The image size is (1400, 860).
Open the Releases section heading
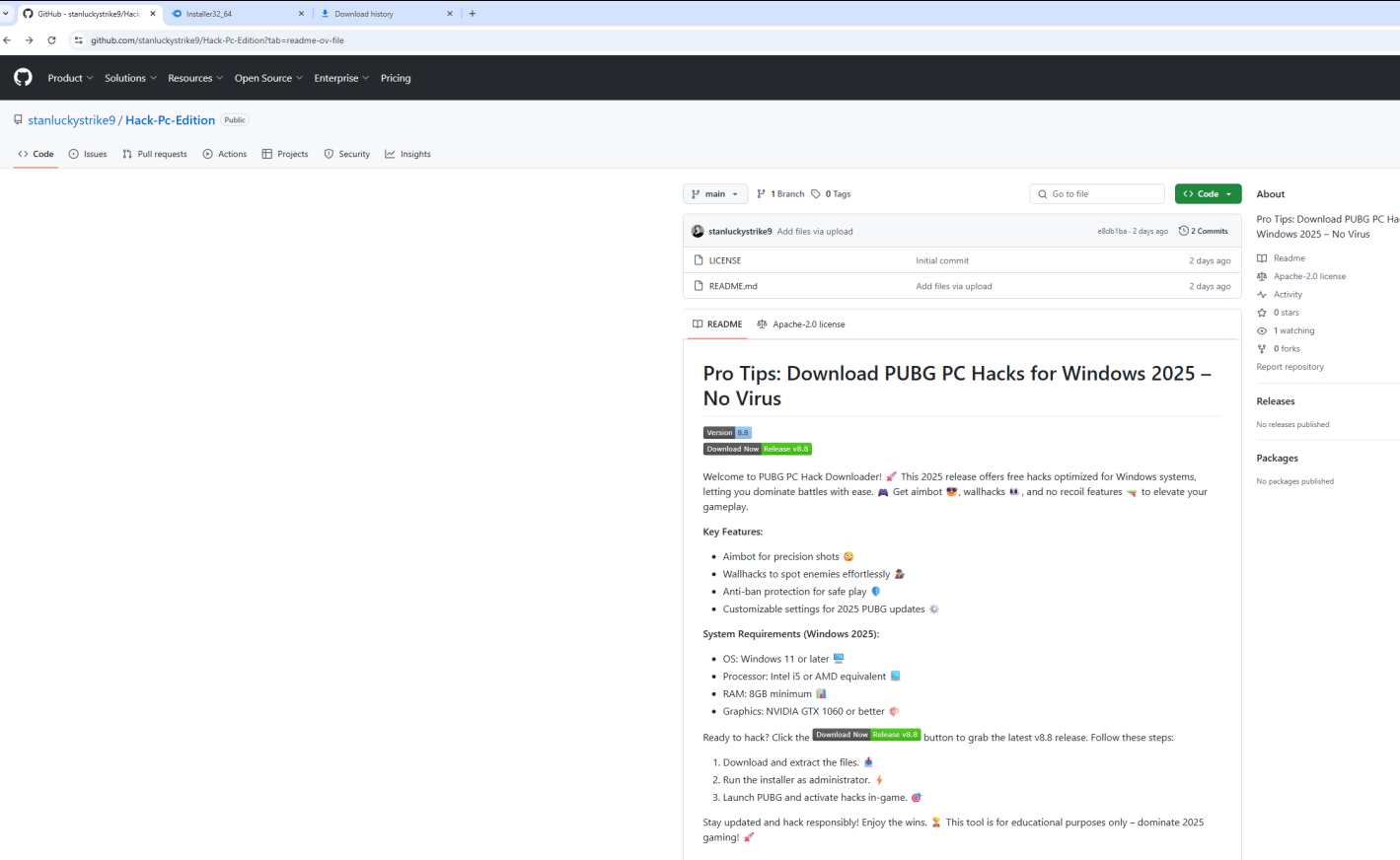[x=1276, y=401]
